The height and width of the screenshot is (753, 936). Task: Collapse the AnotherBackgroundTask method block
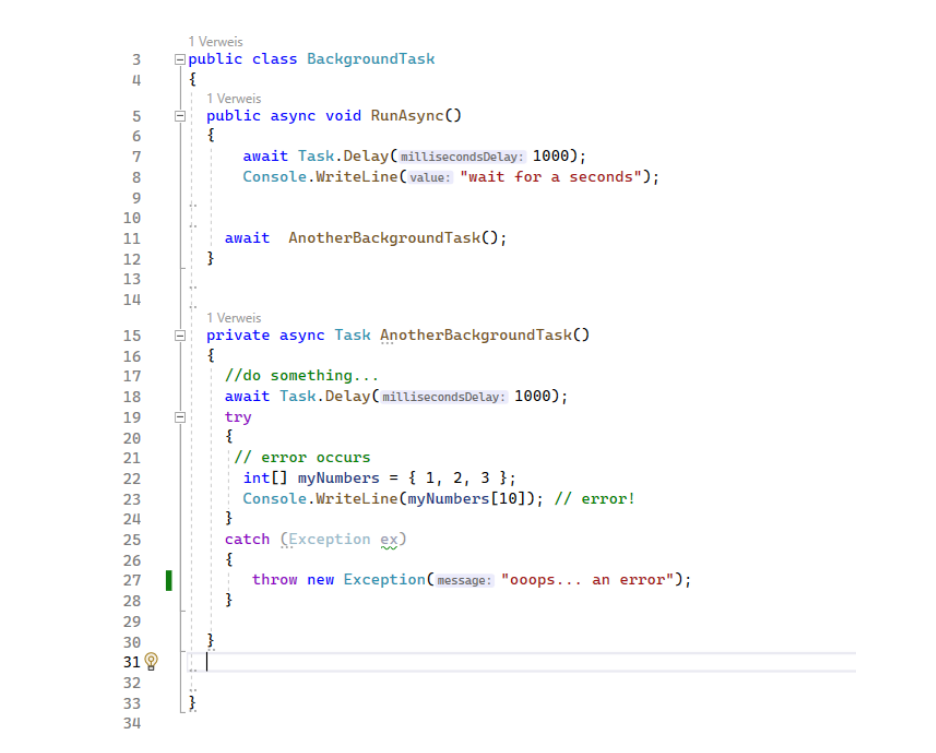pyautogui.click(x=180, y=336)
